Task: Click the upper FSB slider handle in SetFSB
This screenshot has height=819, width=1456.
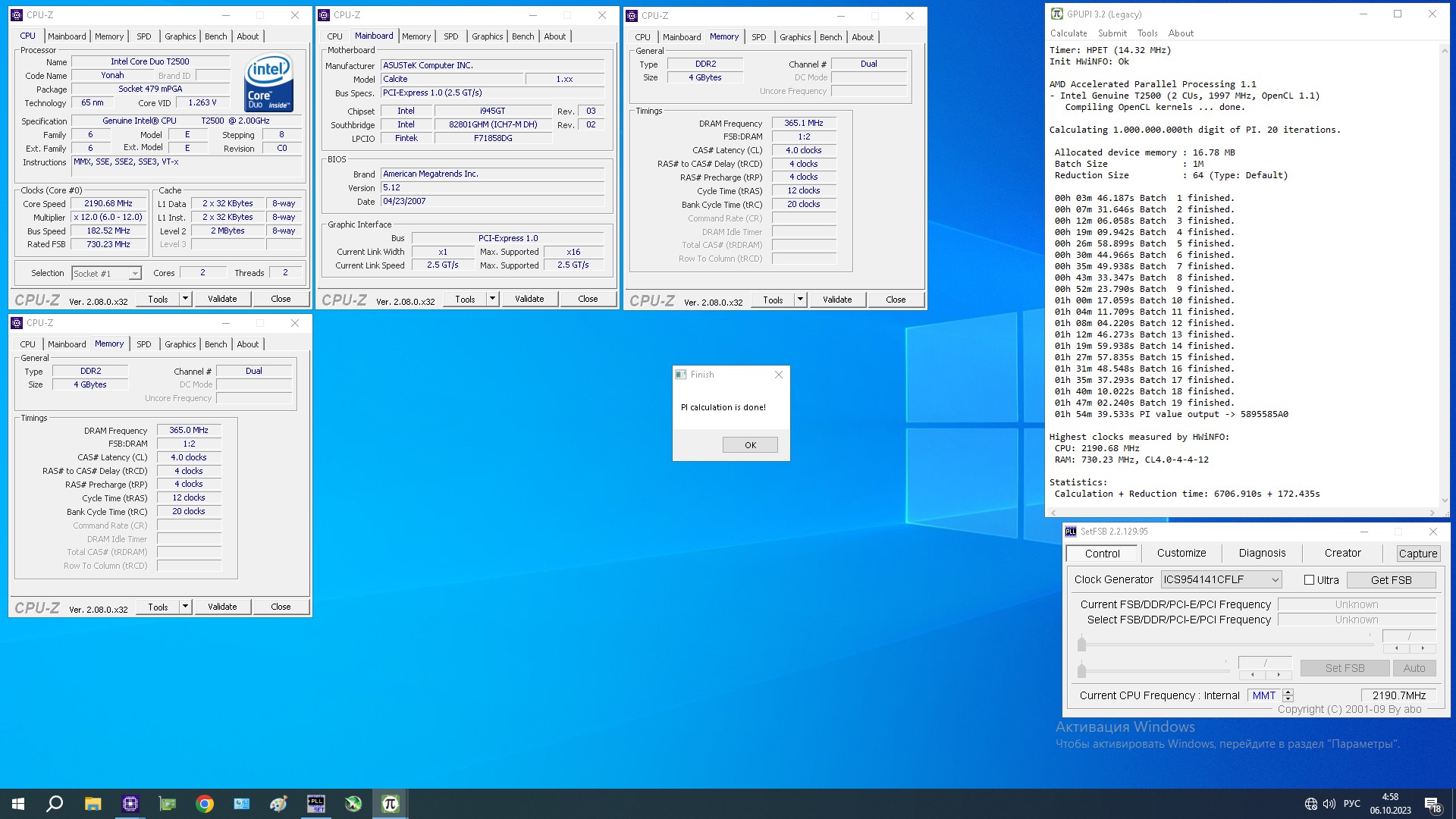Action: click(1081, 644)
